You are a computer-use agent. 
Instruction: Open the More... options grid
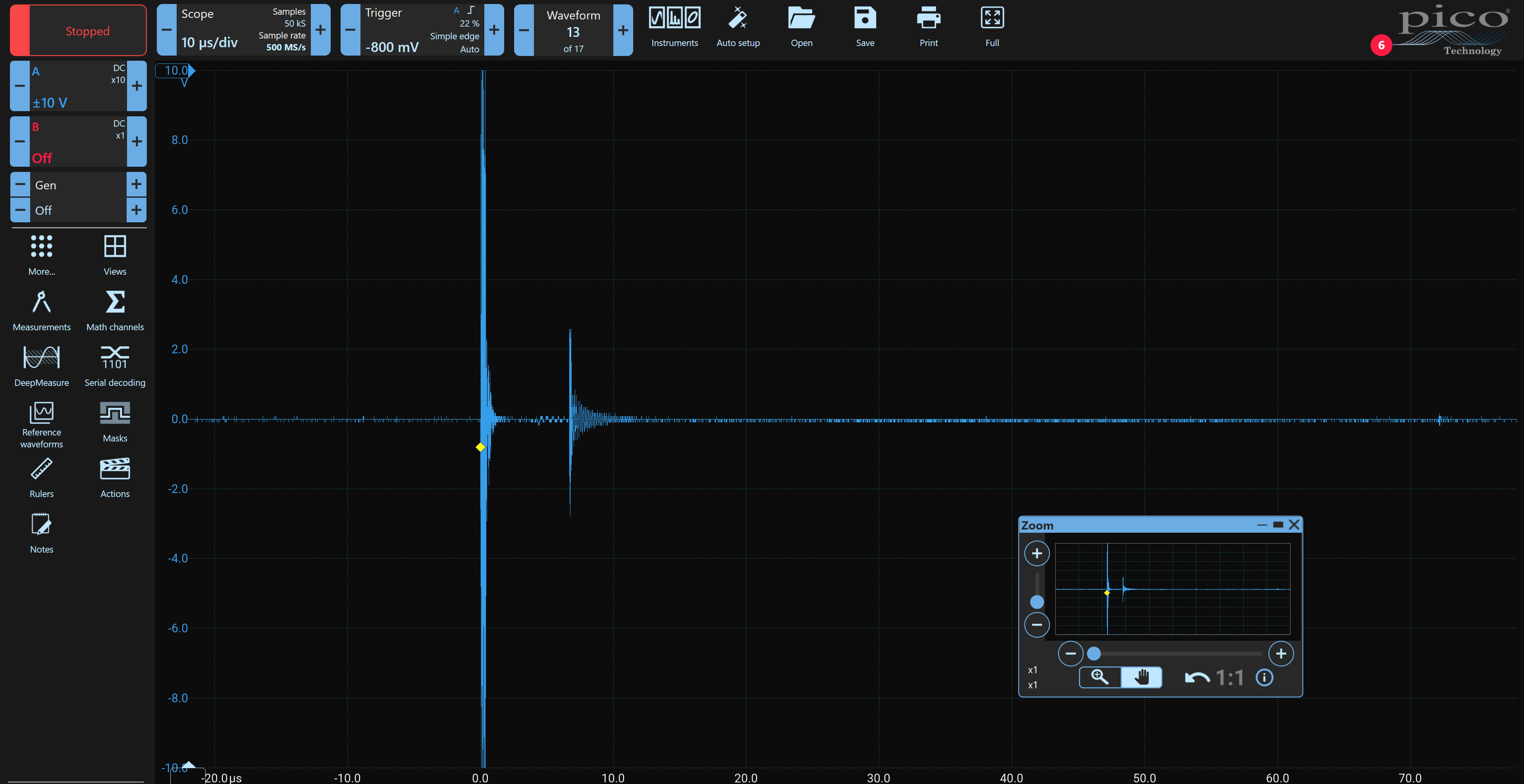[x=41, y=255]
